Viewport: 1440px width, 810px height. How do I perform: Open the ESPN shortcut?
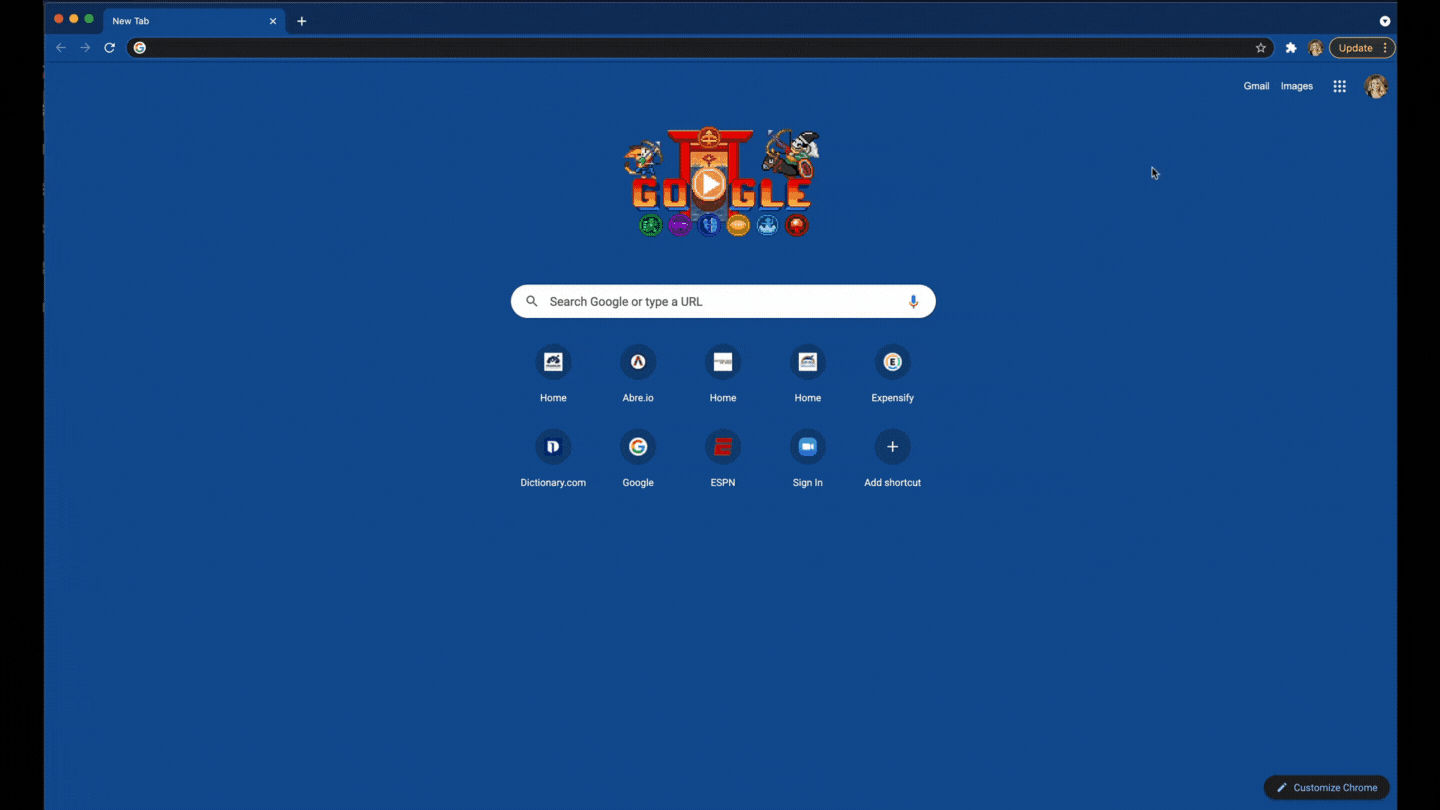coord(723,459)
